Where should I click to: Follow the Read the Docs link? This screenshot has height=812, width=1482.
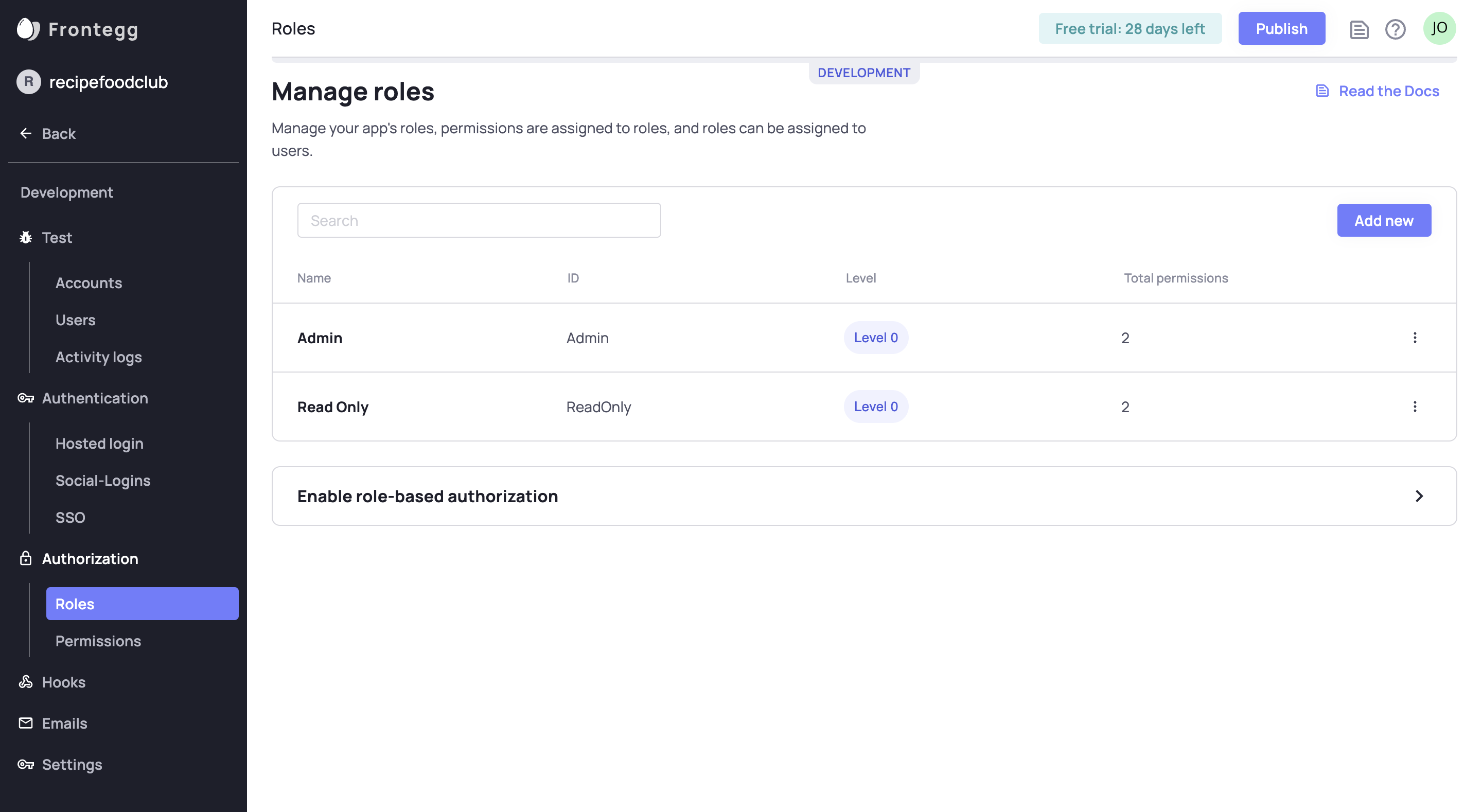coord(1389,91)
